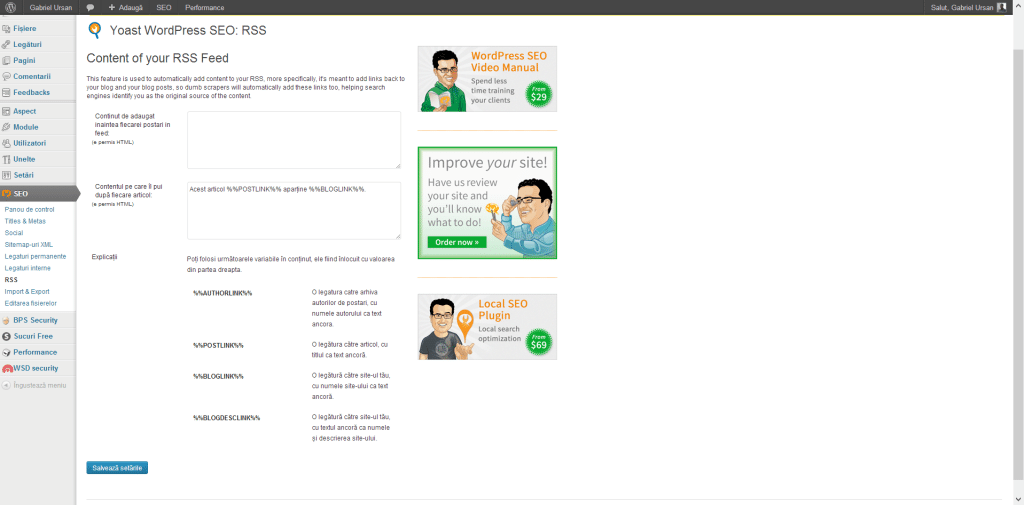Open the Setări menu label
Image resolution: width=1024 pixels, height=505 pixels.
(24, 175)
